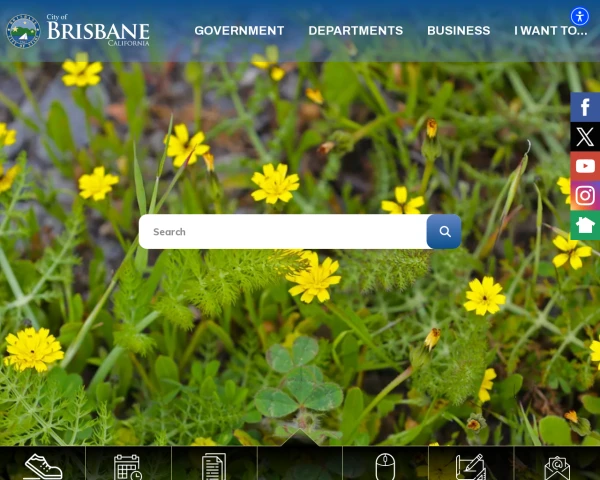Click the Nextdoor house icon
Screen dimensions: 600x480
tap(585, 225)
